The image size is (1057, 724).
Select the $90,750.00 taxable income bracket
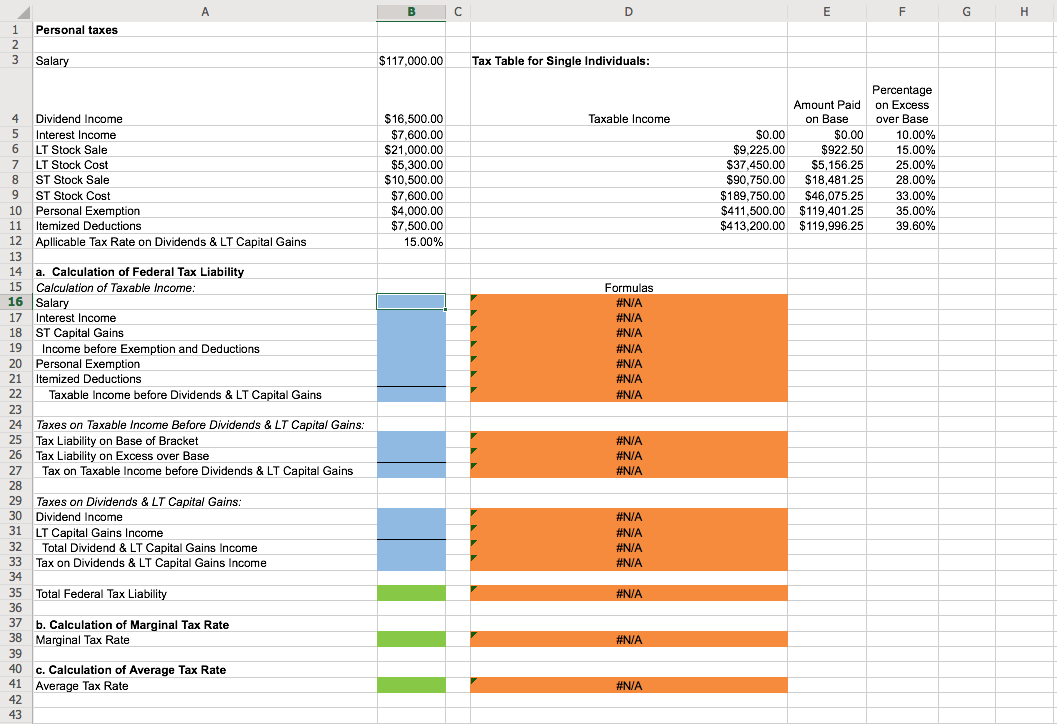point(628,180)
